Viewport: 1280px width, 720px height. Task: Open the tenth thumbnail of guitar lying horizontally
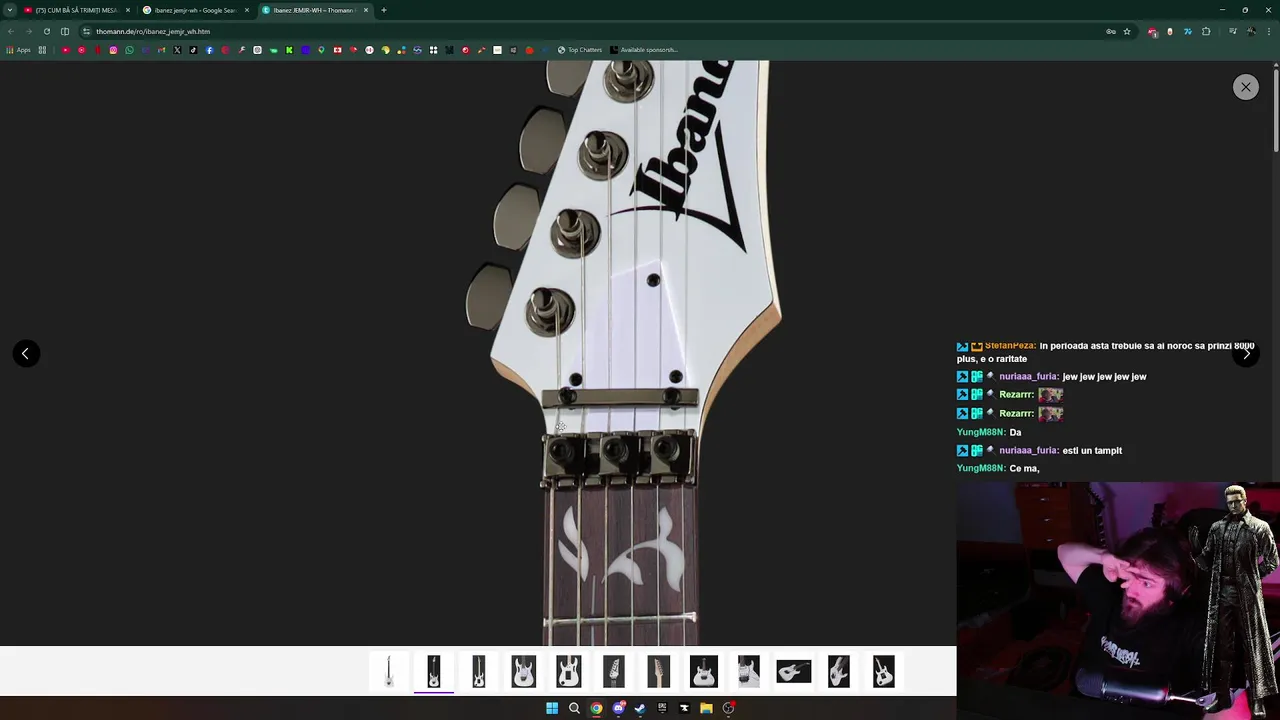[794, 671]
